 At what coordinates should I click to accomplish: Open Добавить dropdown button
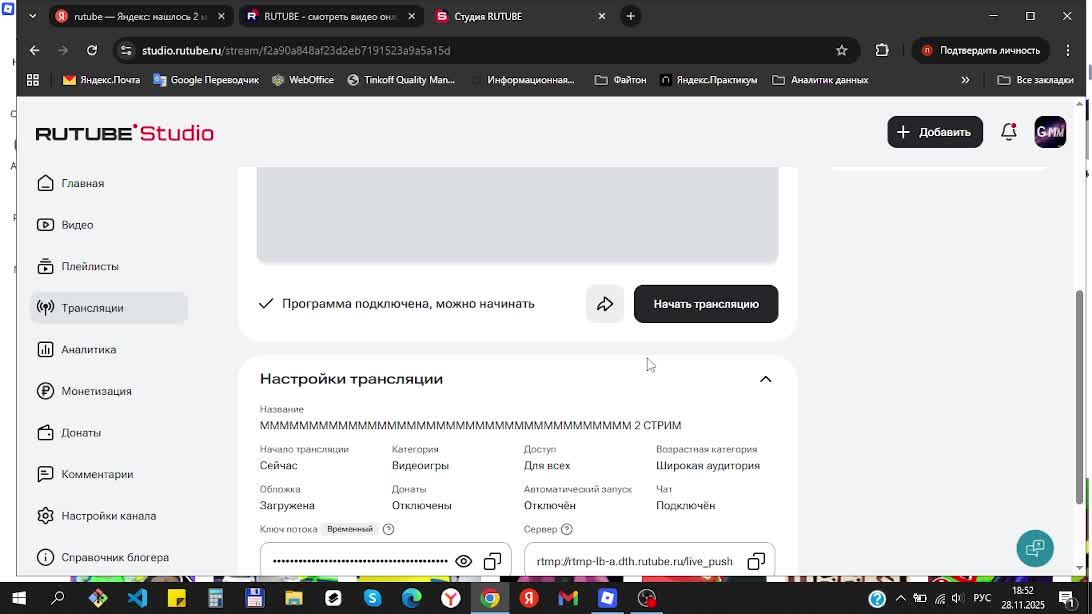934,132
